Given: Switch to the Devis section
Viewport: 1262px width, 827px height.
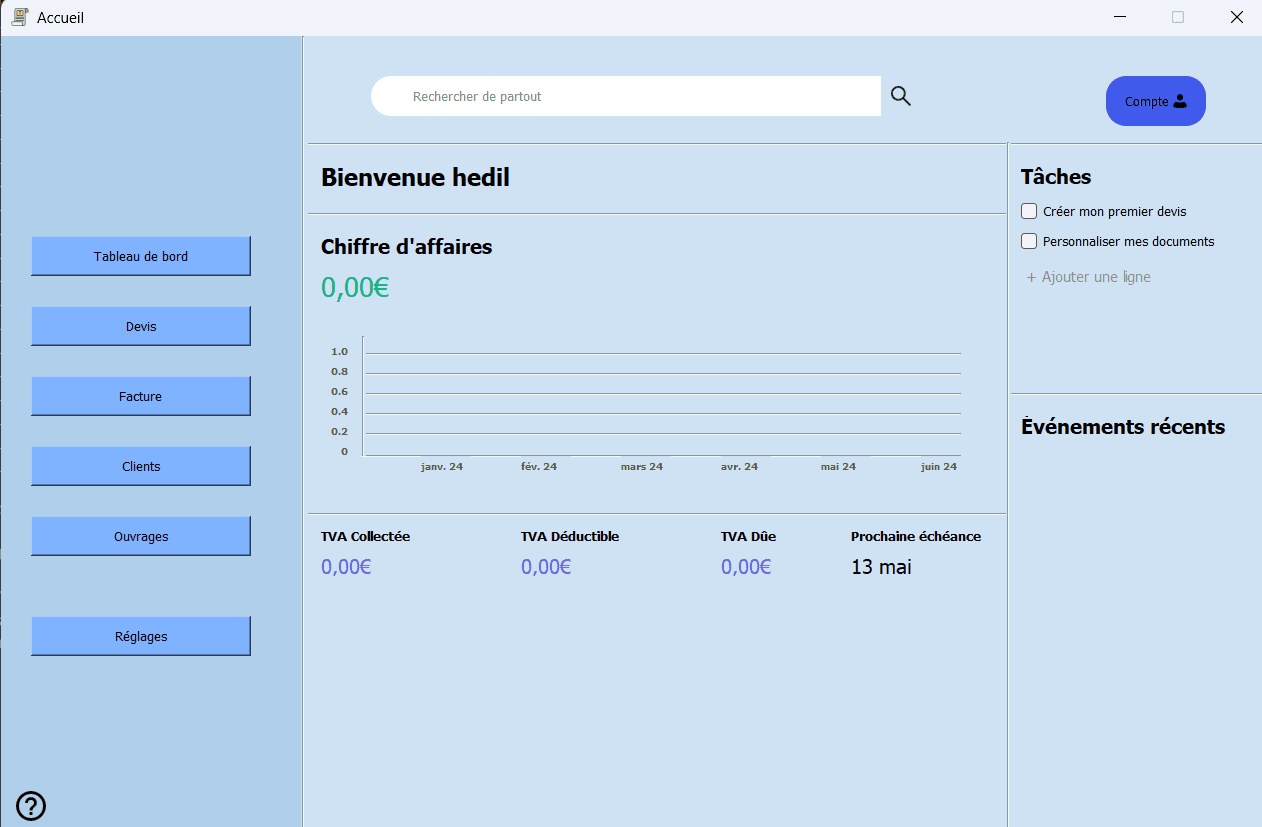Looking at the screenshot, I should 140,326.
